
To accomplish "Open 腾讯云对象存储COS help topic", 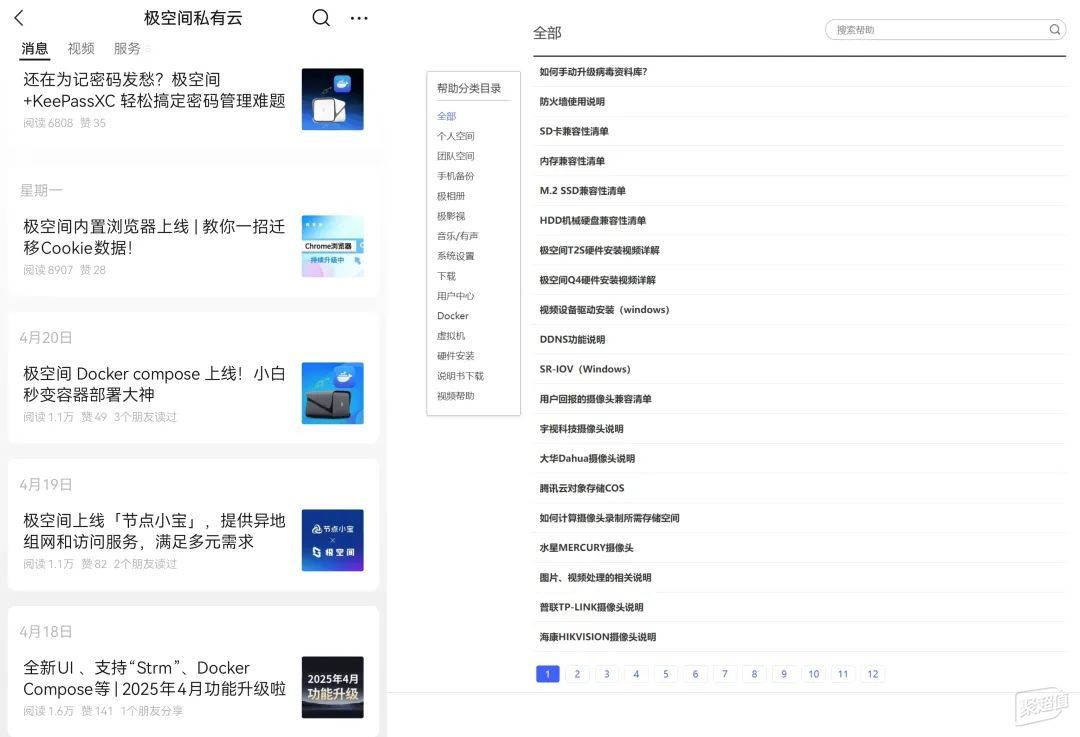I will point(581,488).
